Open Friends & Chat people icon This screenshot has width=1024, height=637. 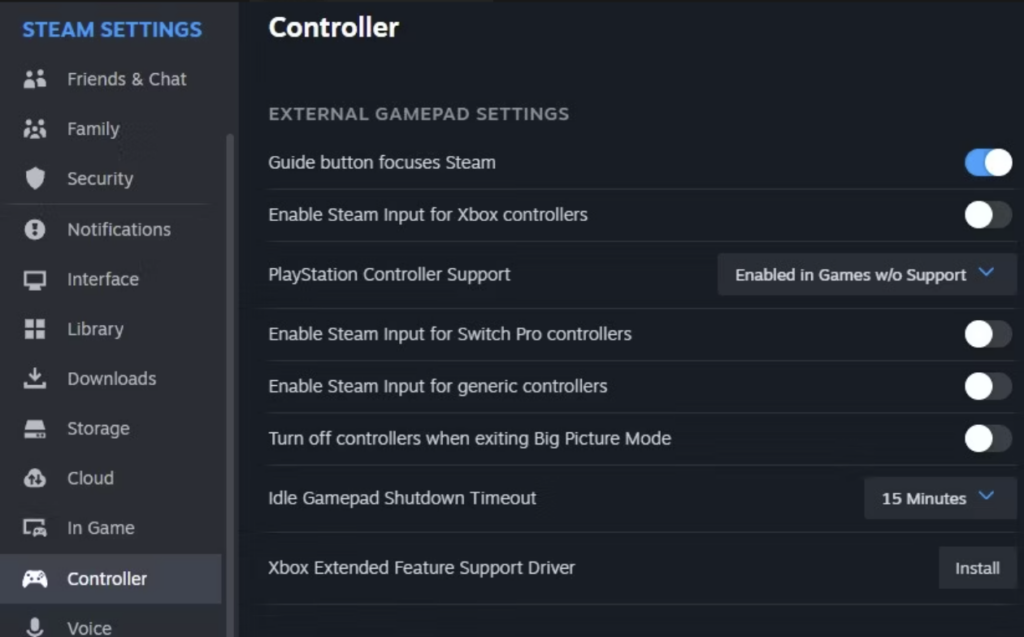35,79
